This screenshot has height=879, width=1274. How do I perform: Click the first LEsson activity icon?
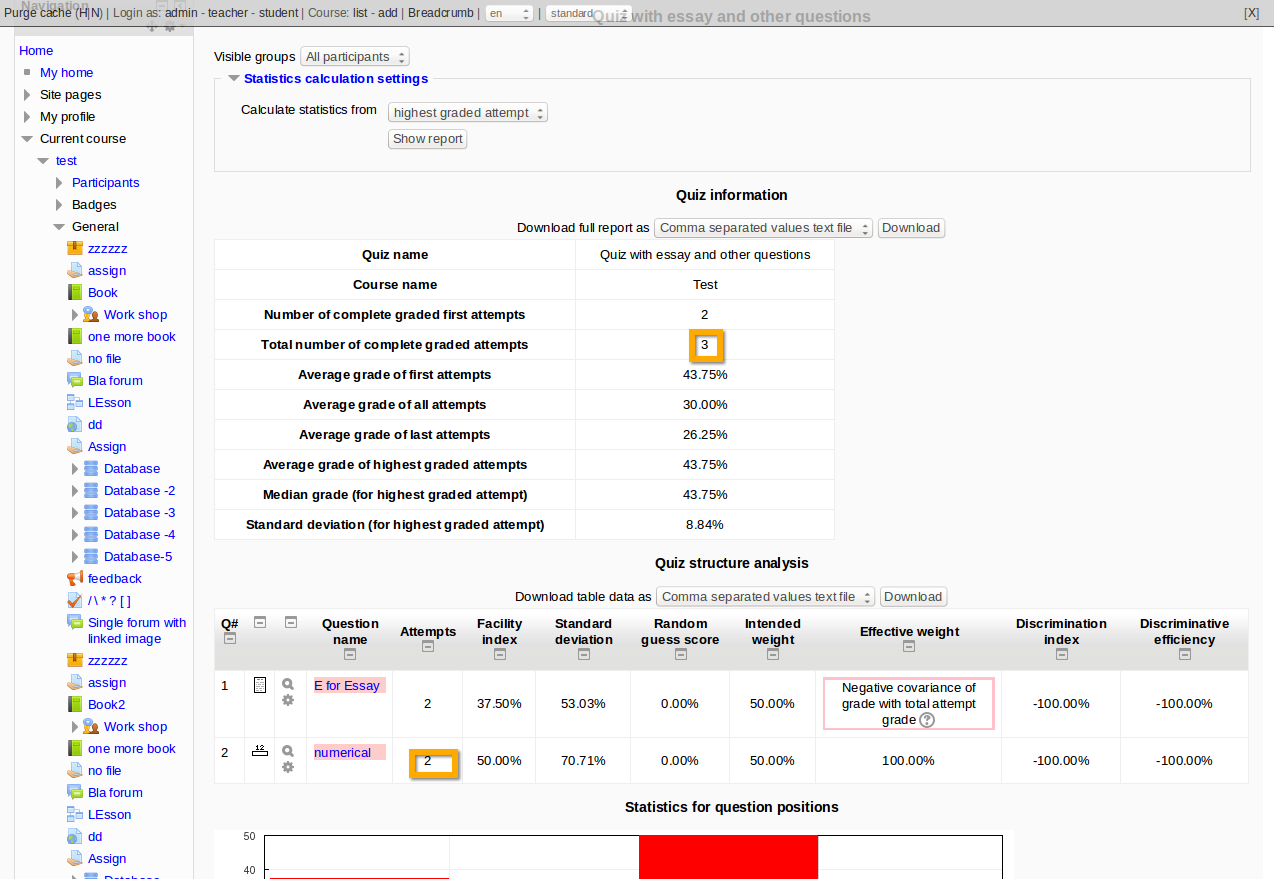[75, 402]
